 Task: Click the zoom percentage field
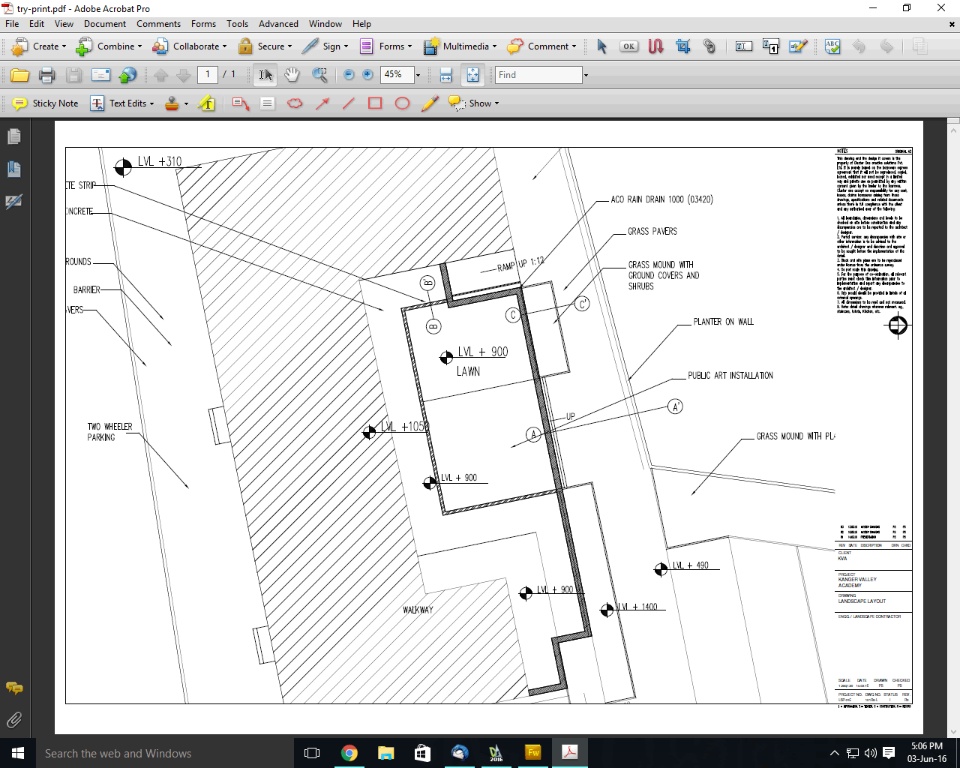397,75
